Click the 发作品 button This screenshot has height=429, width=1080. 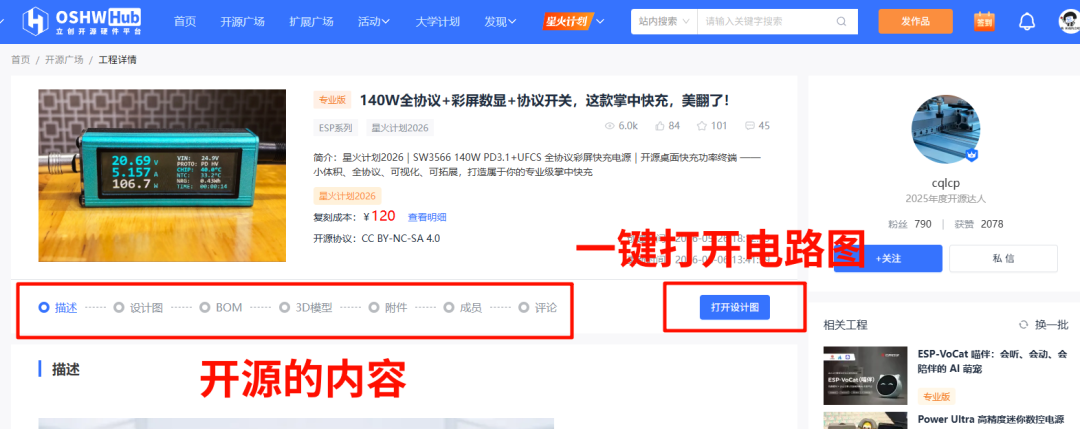click(915, 21)
